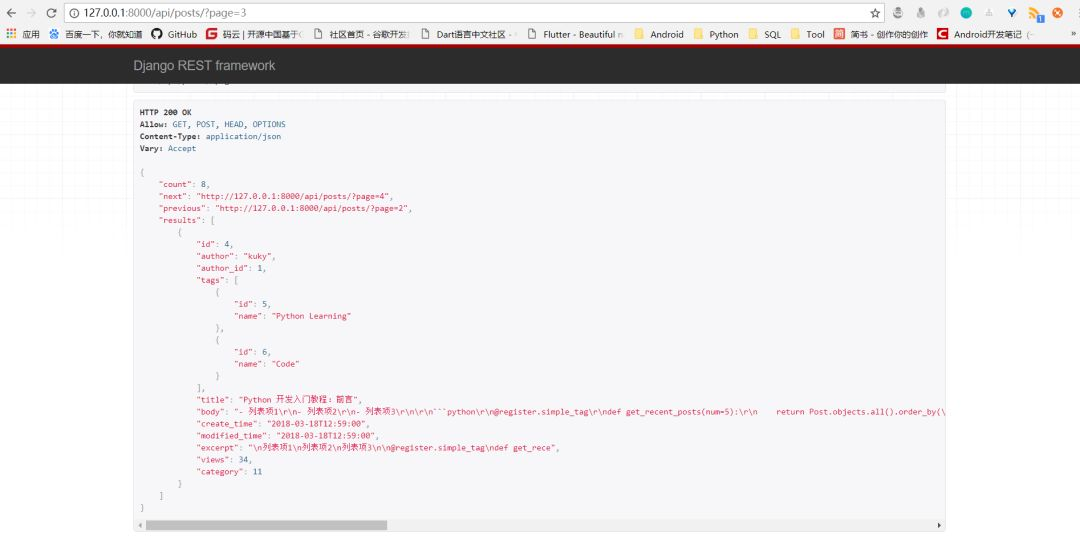This screenshot has height=545, width=1080.
Task: Show more bookmarks with the » chevron
Action: [1072, 34]
